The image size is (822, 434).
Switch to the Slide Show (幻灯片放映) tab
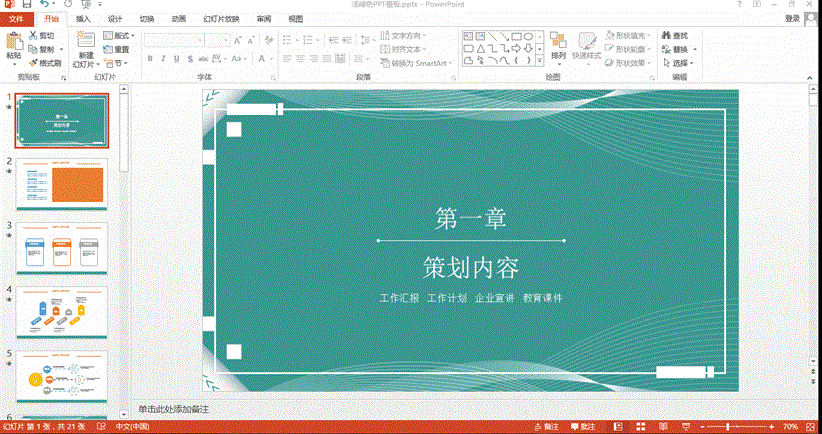click(219, 19)
